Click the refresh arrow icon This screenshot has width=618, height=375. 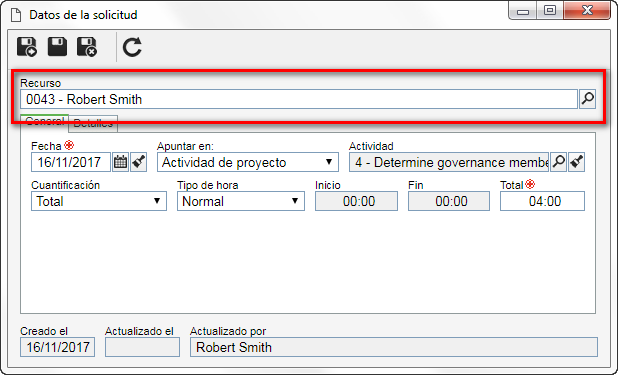[132, 47]
